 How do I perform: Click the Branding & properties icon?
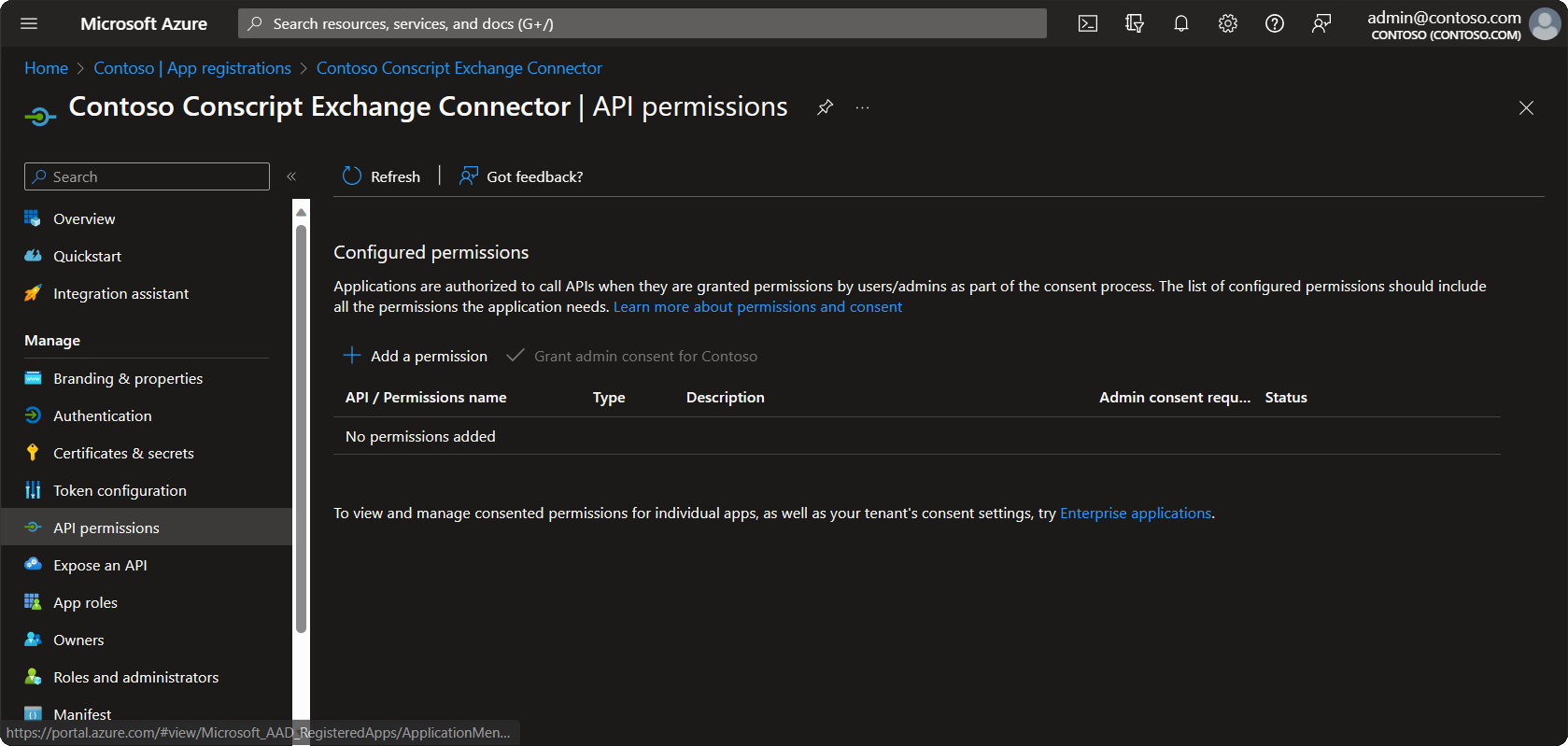(33, 378)
